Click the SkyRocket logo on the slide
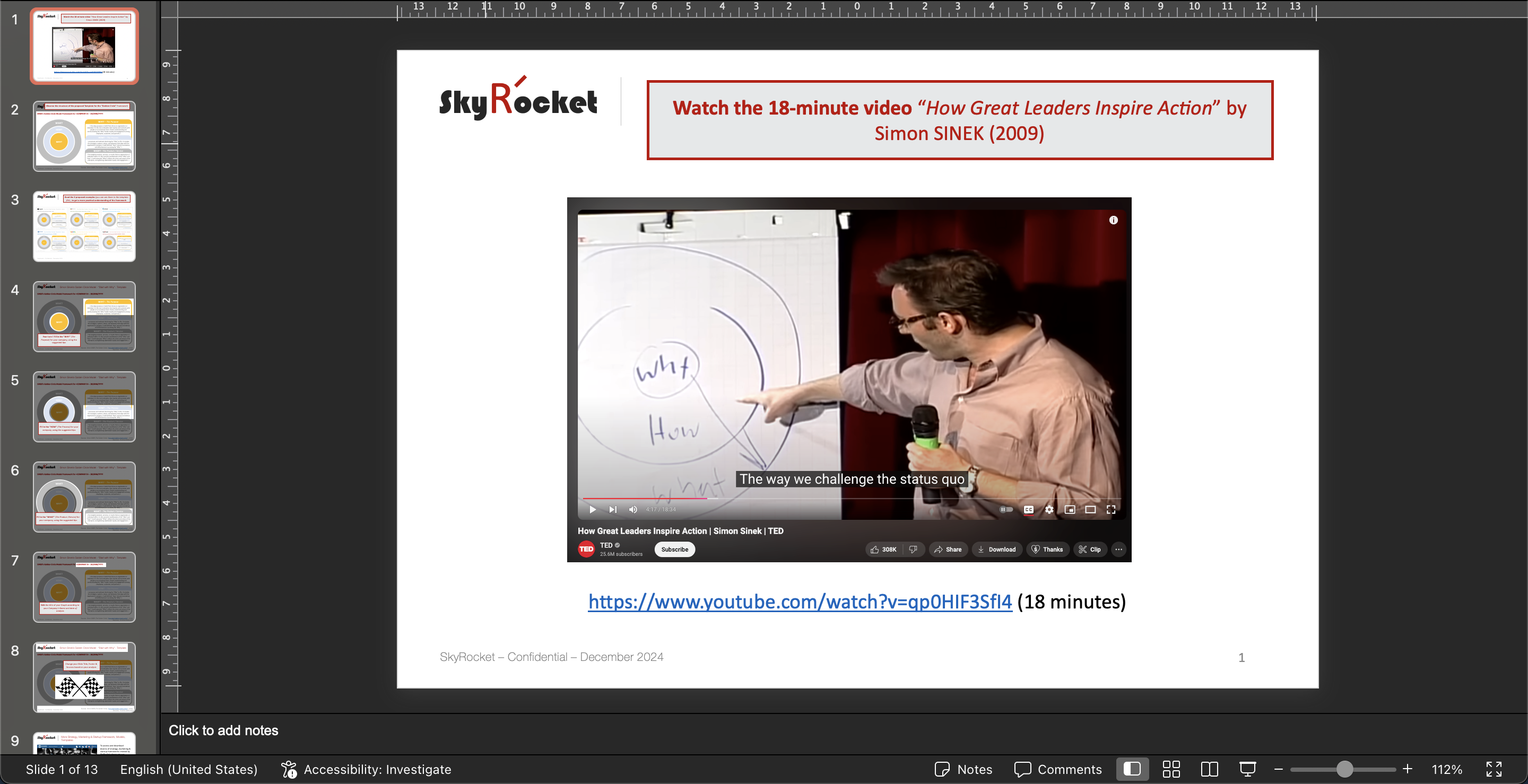1528x784 pixels. point(518,99)
